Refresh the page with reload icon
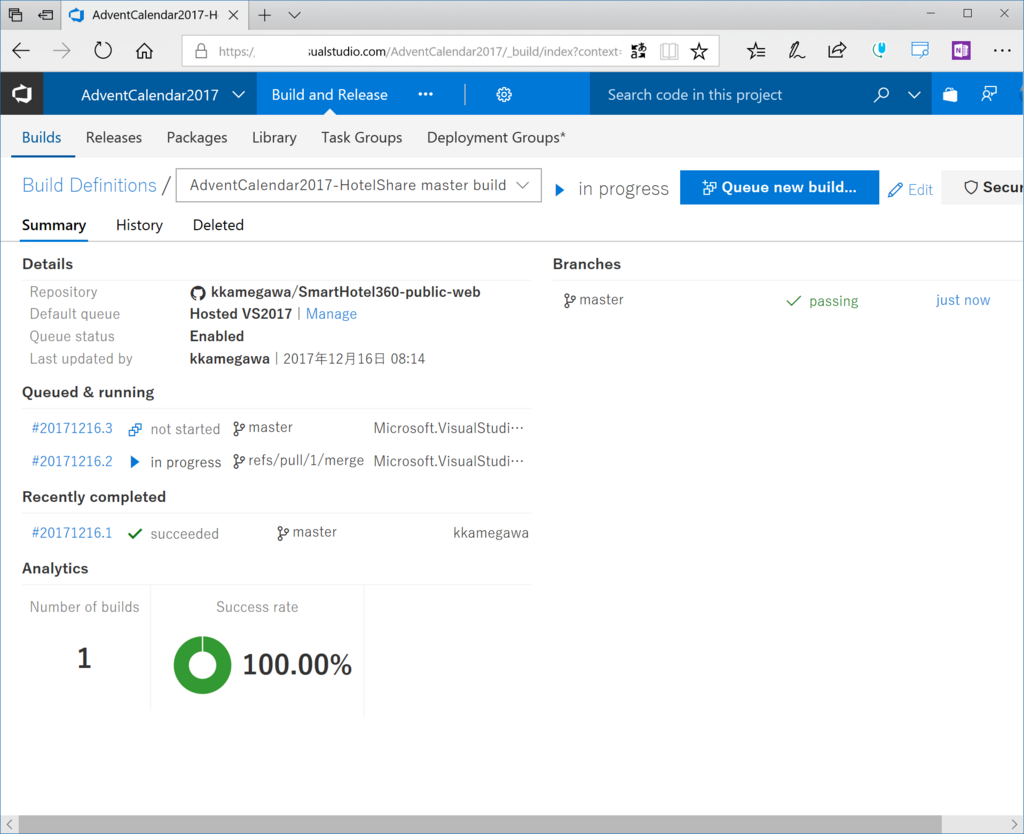The width and height of the screenshot is (1024, 834). click(103, 50)
